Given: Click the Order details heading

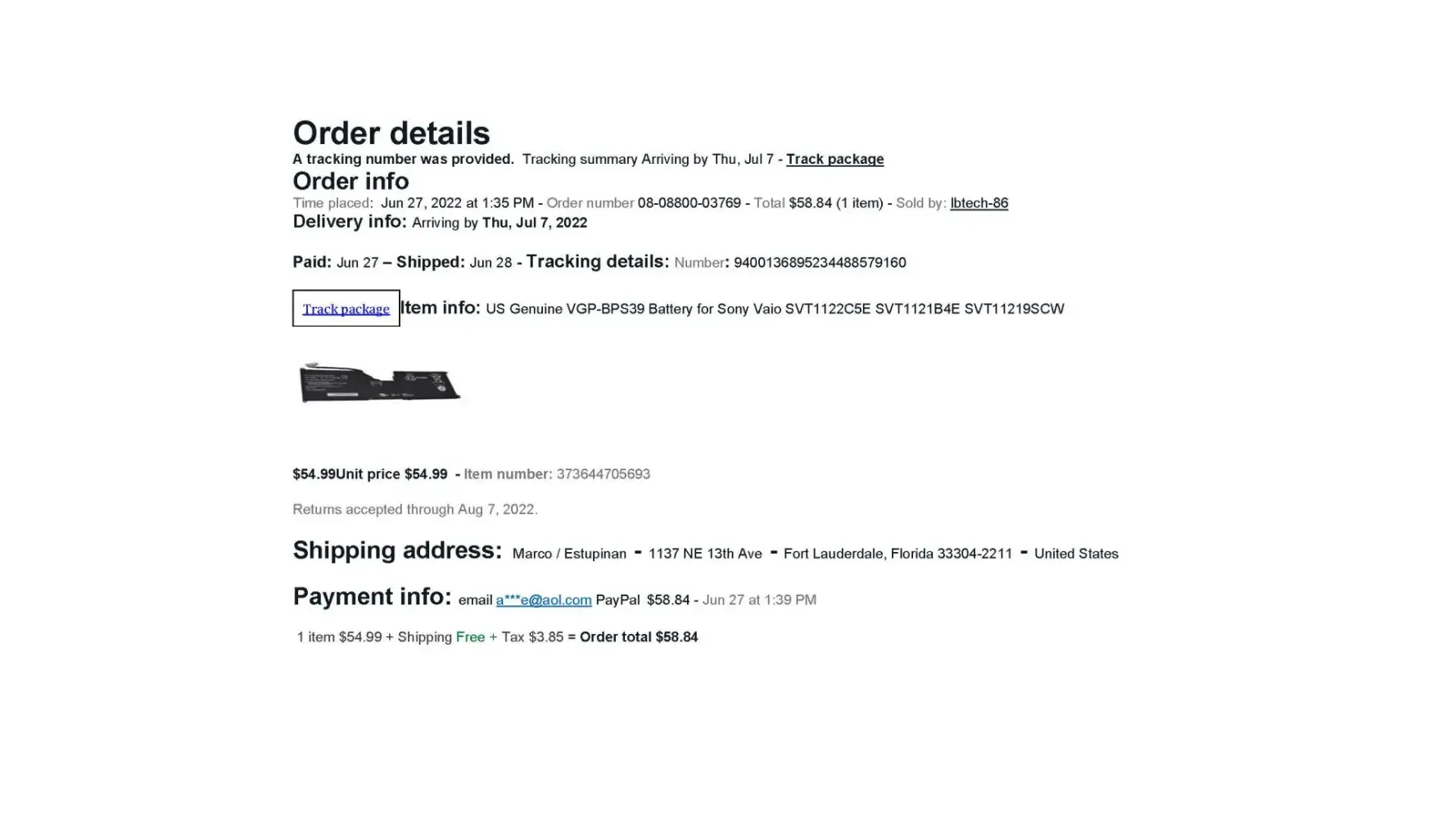Looking at the screenshot, I should tap(391, 133).
